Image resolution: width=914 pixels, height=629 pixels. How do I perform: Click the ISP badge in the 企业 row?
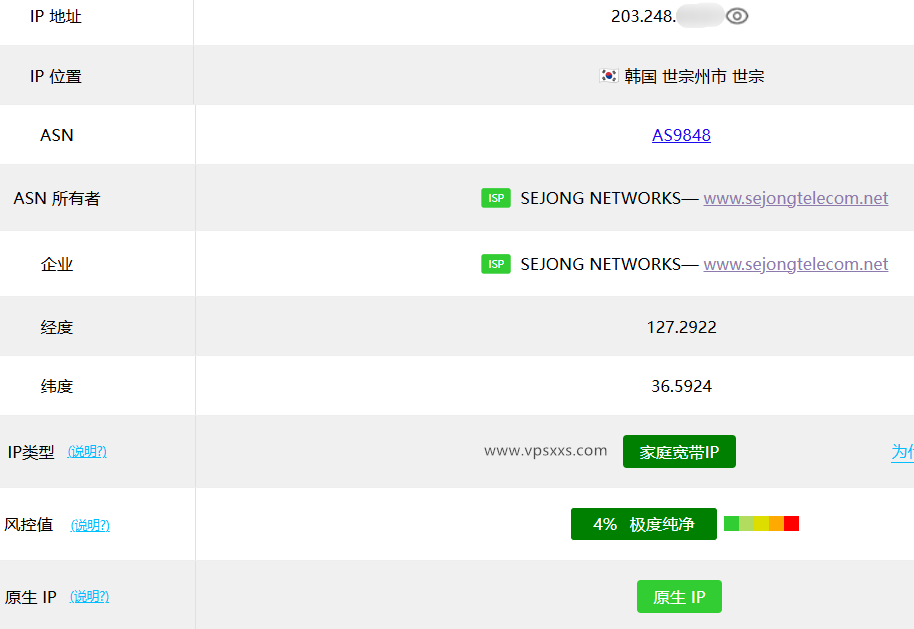496,264
